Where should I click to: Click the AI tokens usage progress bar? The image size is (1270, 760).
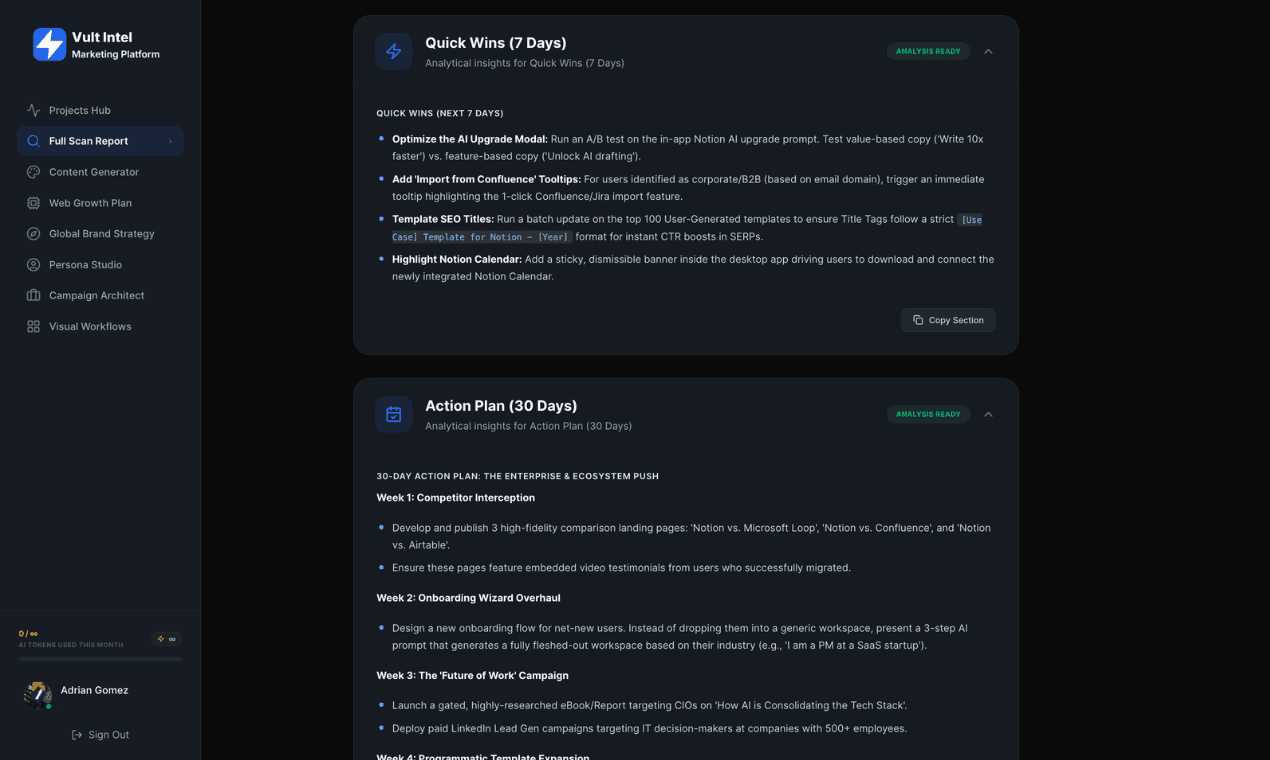tap(99, 657)
